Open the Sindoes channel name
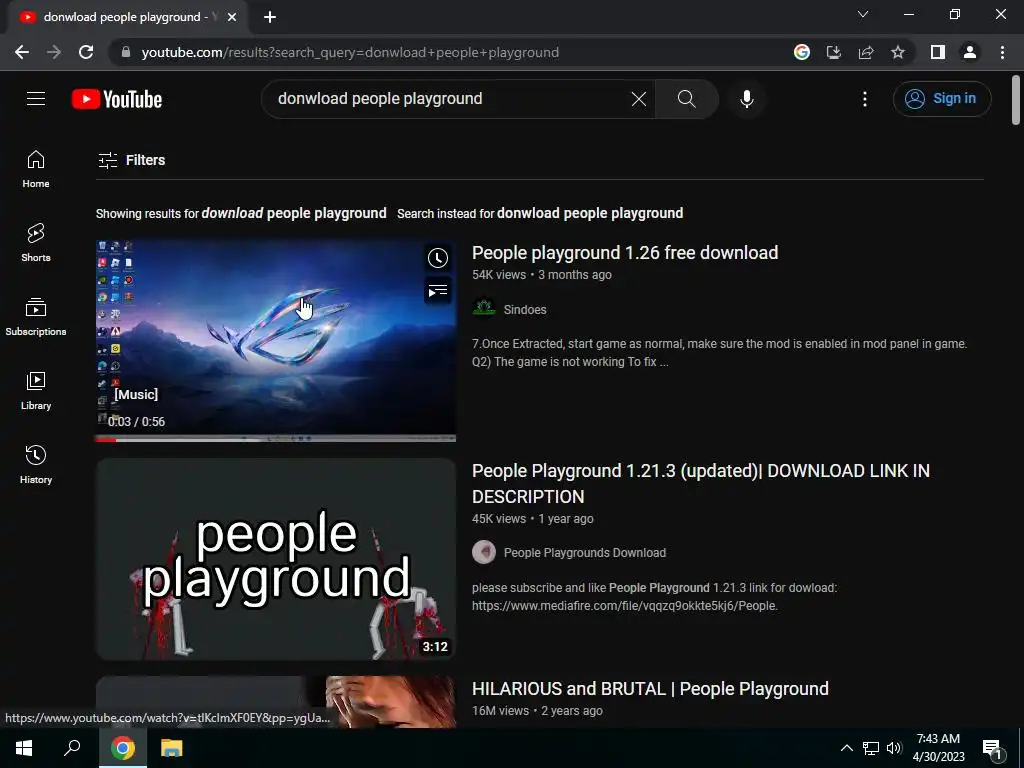1024x768 pixels. (x=524, y=310)
